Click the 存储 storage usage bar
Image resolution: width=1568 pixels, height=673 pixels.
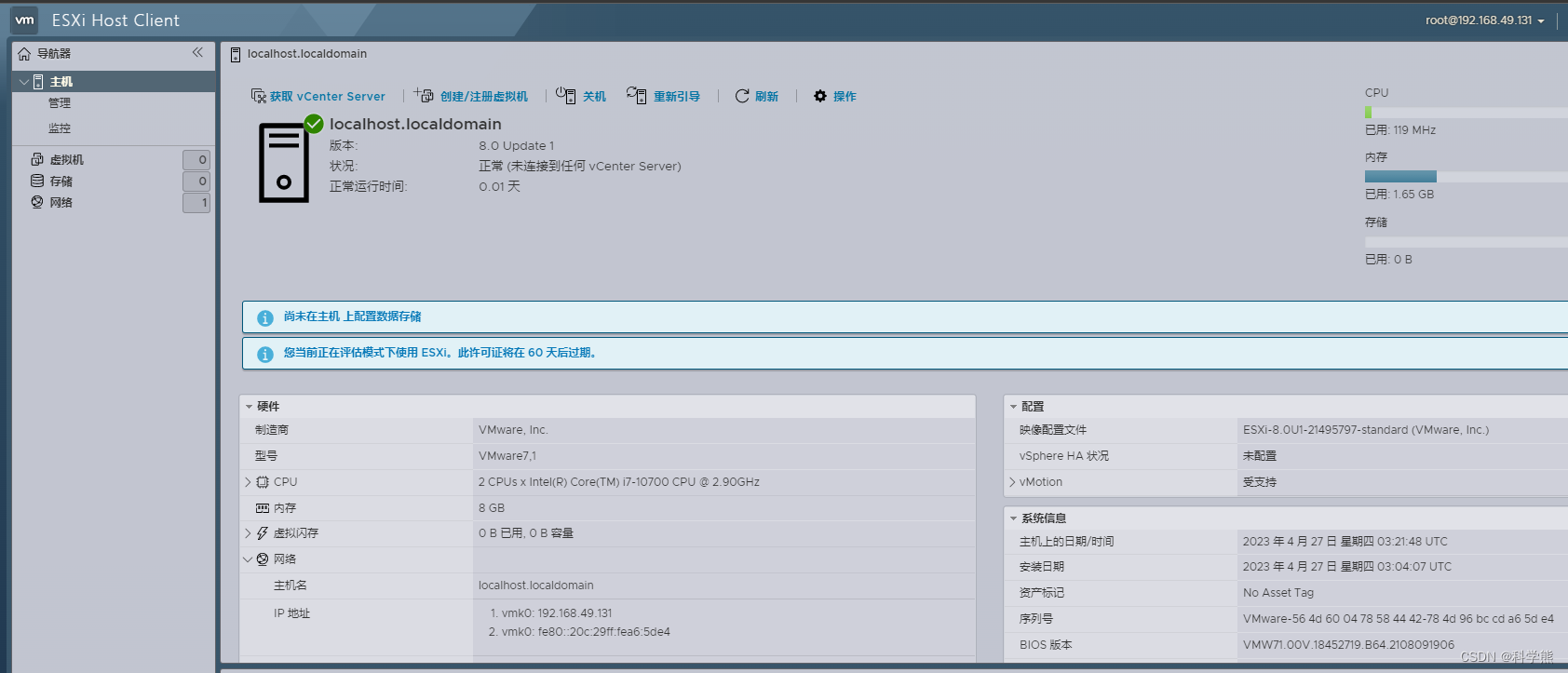1467,242
